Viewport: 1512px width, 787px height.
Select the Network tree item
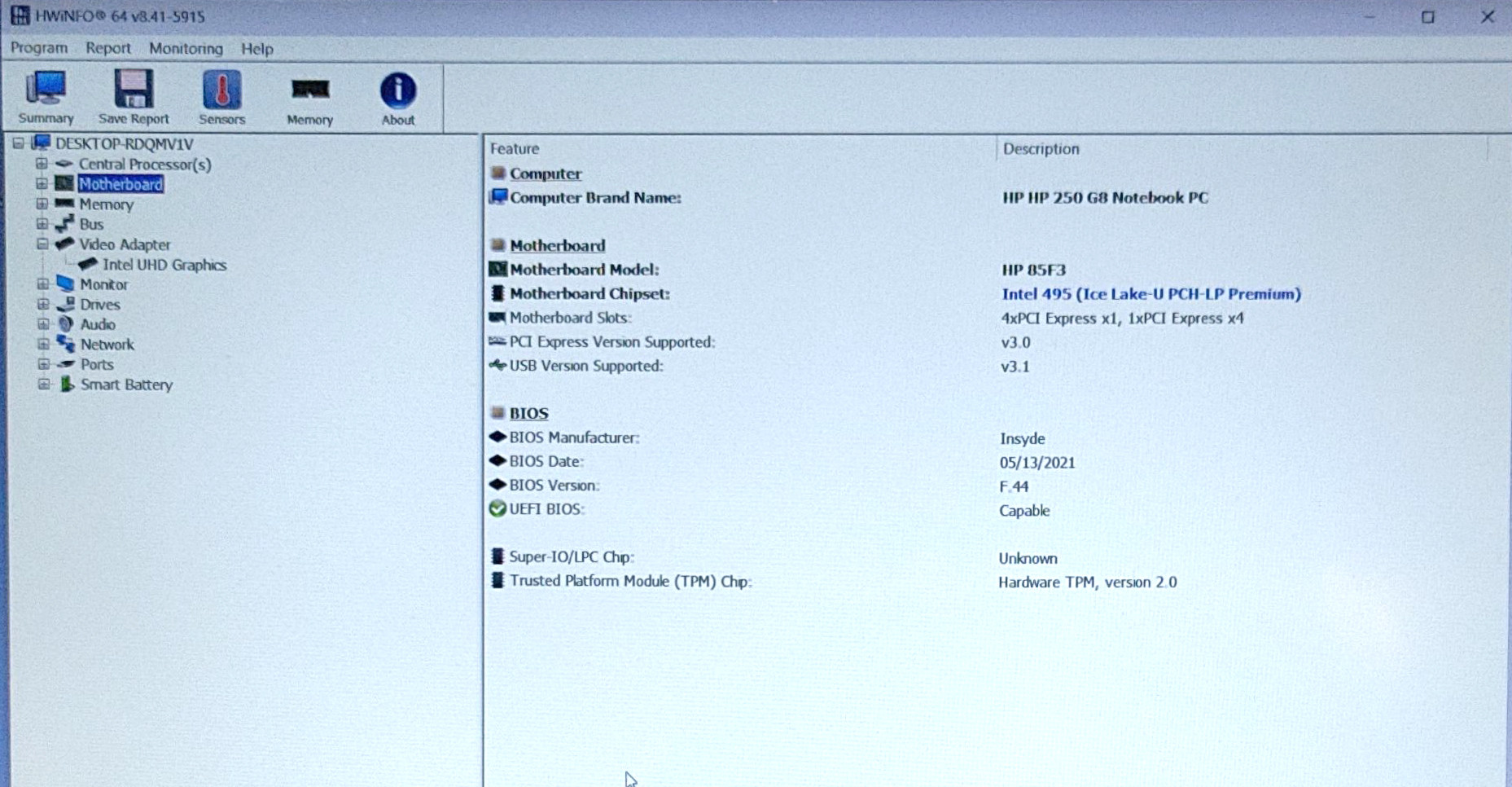[107, 344]
